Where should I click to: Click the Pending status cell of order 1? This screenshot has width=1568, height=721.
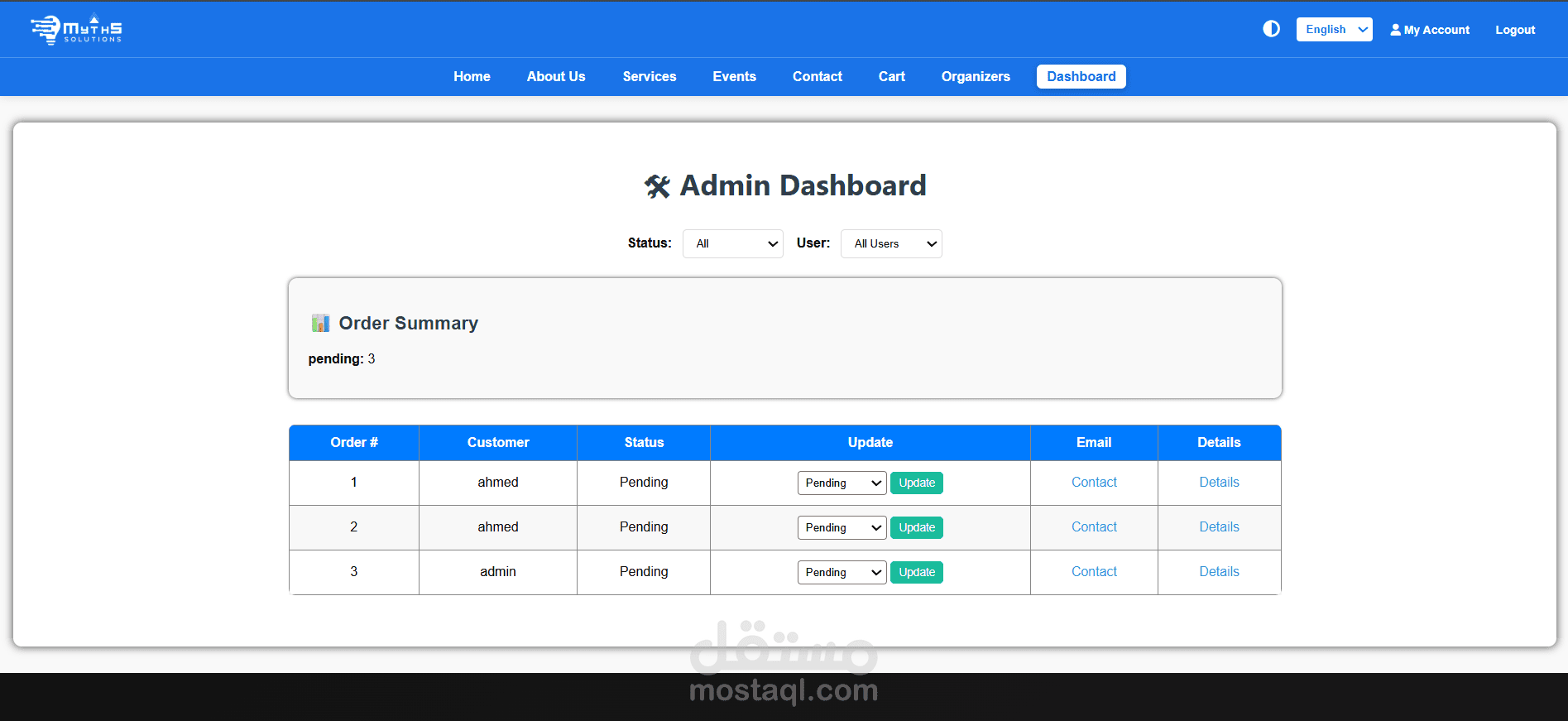click(x=644, y=482)
